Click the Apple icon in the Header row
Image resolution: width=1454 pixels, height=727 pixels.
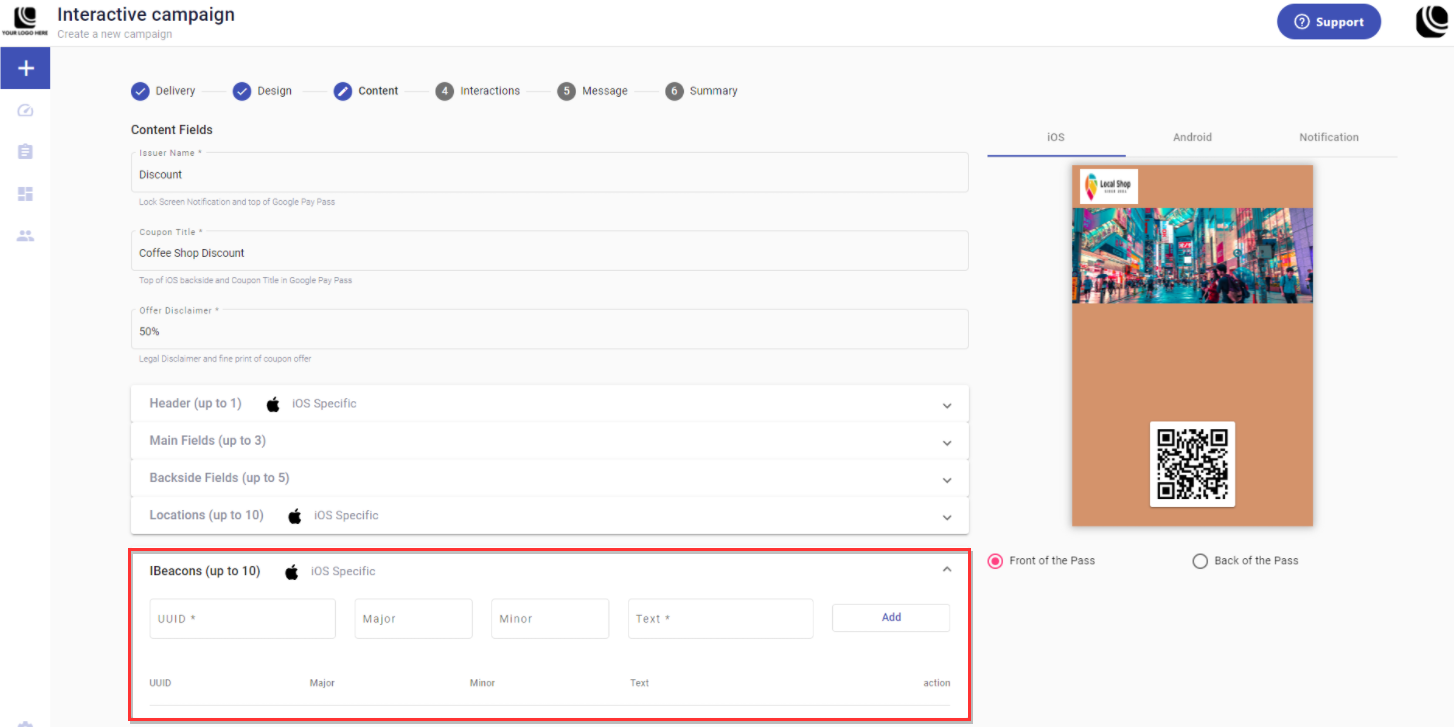[273, 404]
